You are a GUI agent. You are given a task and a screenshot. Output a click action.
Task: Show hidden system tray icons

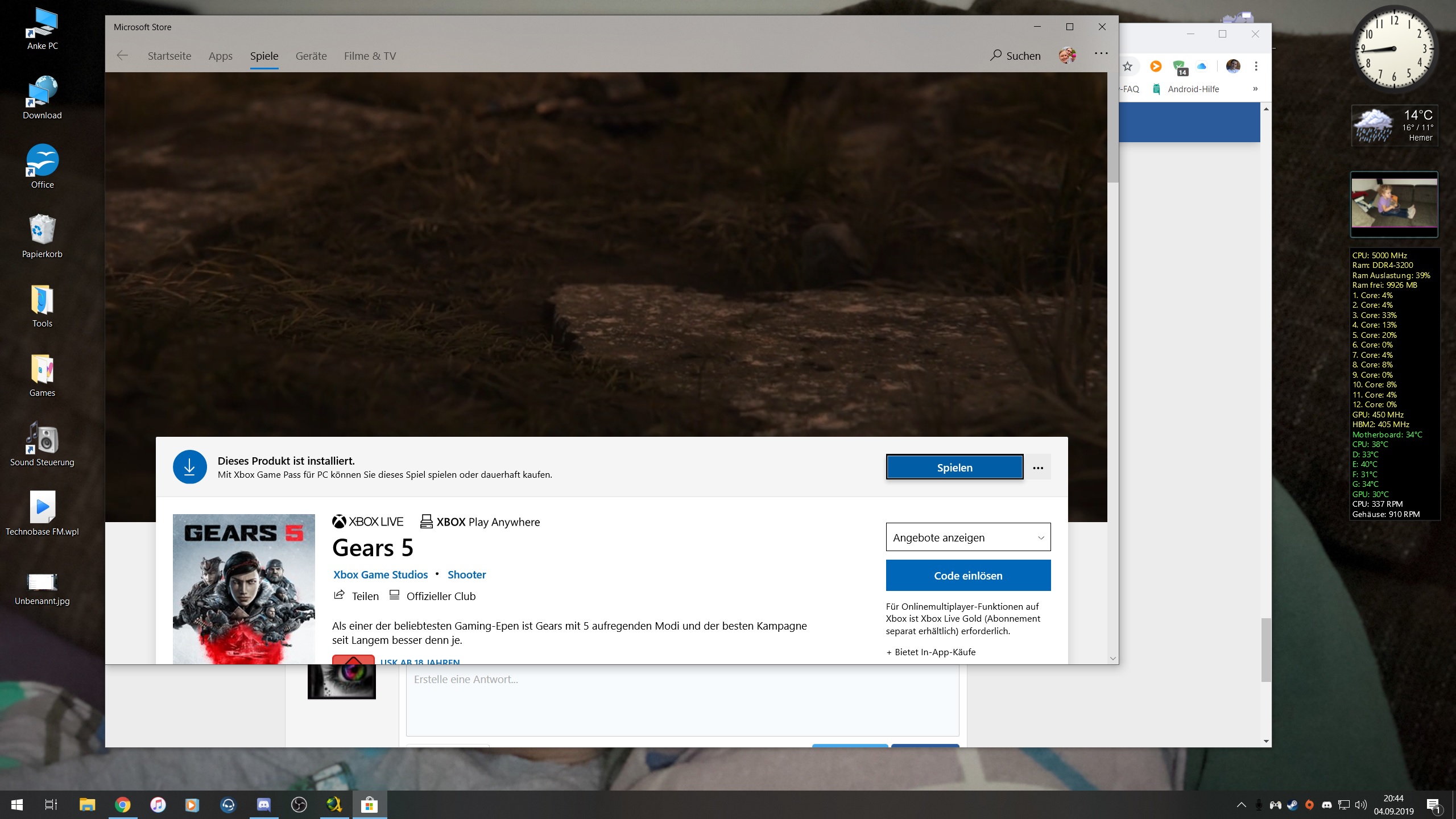coord(1241,805)
